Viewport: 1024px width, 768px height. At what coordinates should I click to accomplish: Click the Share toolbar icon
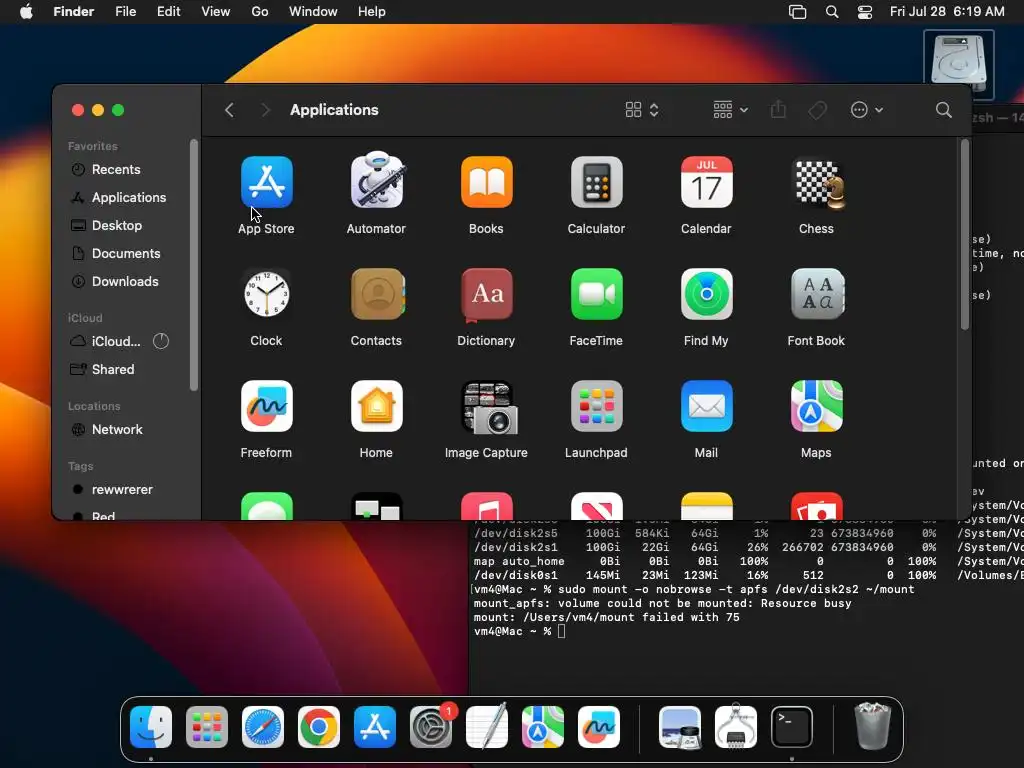tap(778, 109)
